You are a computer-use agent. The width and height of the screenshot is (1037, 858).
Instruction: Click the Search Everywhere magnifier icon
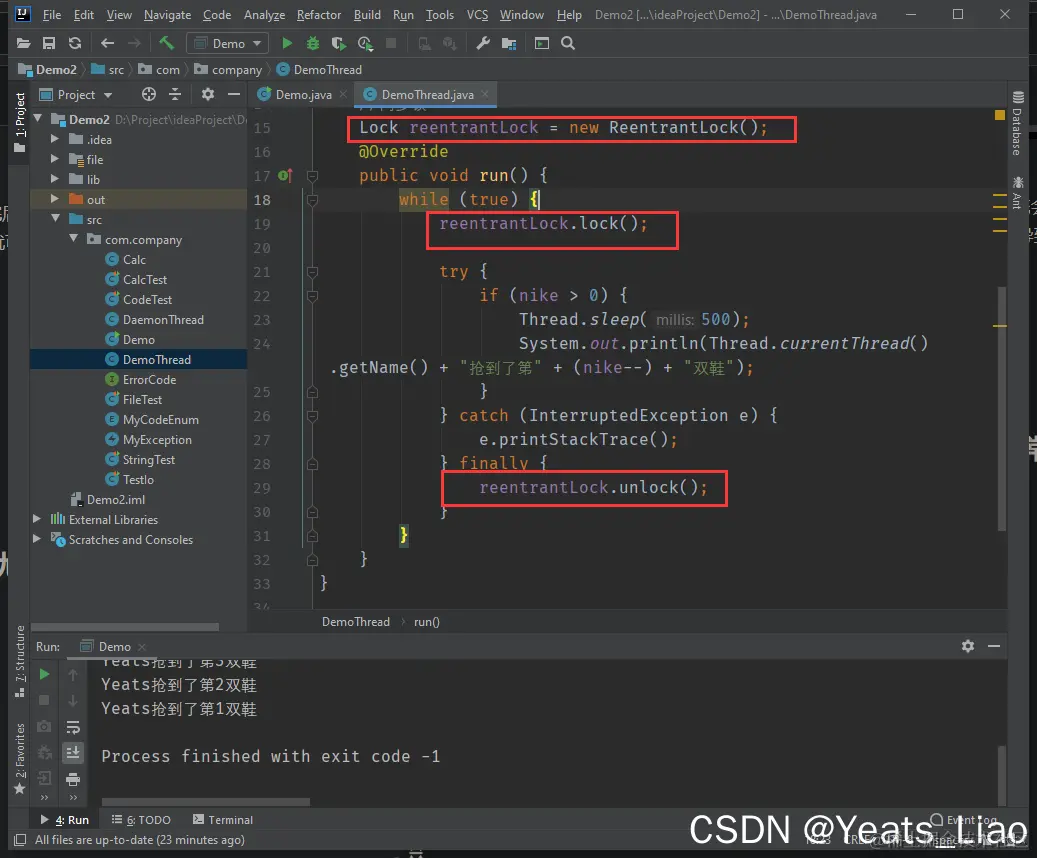[567, 44]
